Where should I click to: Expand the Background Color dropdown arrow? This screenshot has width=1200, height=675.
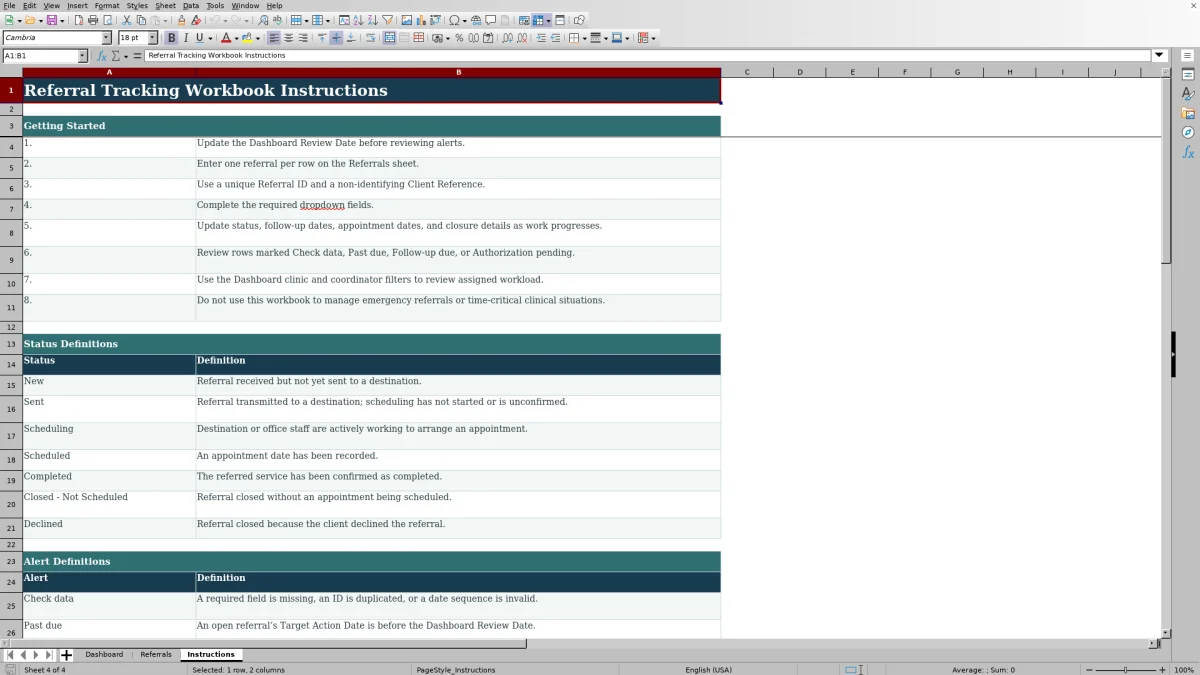258,39
